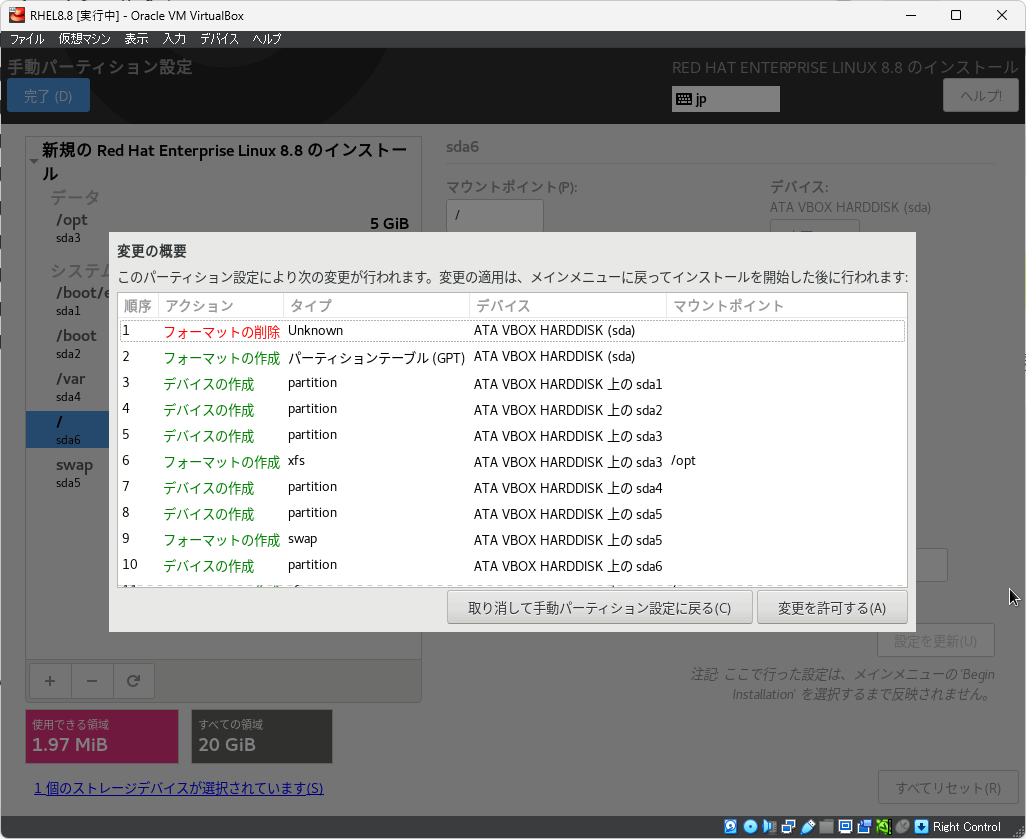Viewport: 1026px width, 839px height.
Task: Click the optical disk icon in VirtualBox status bar
Action: coord(751,827)
